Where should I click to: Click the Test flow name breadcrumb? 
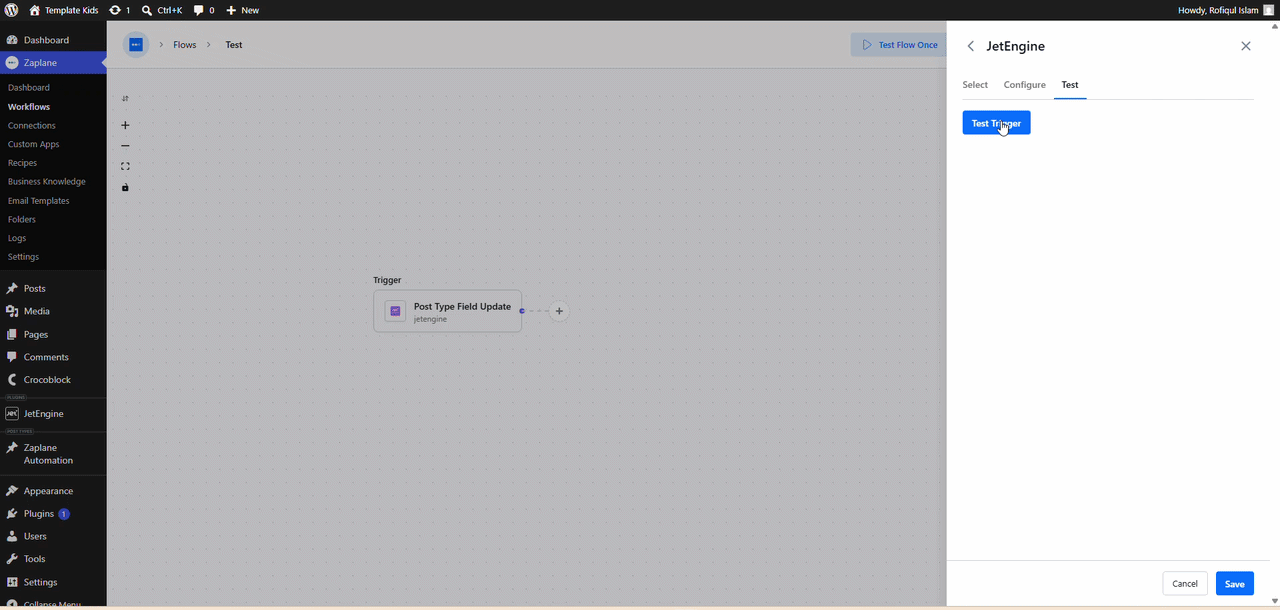click(233, 45)
